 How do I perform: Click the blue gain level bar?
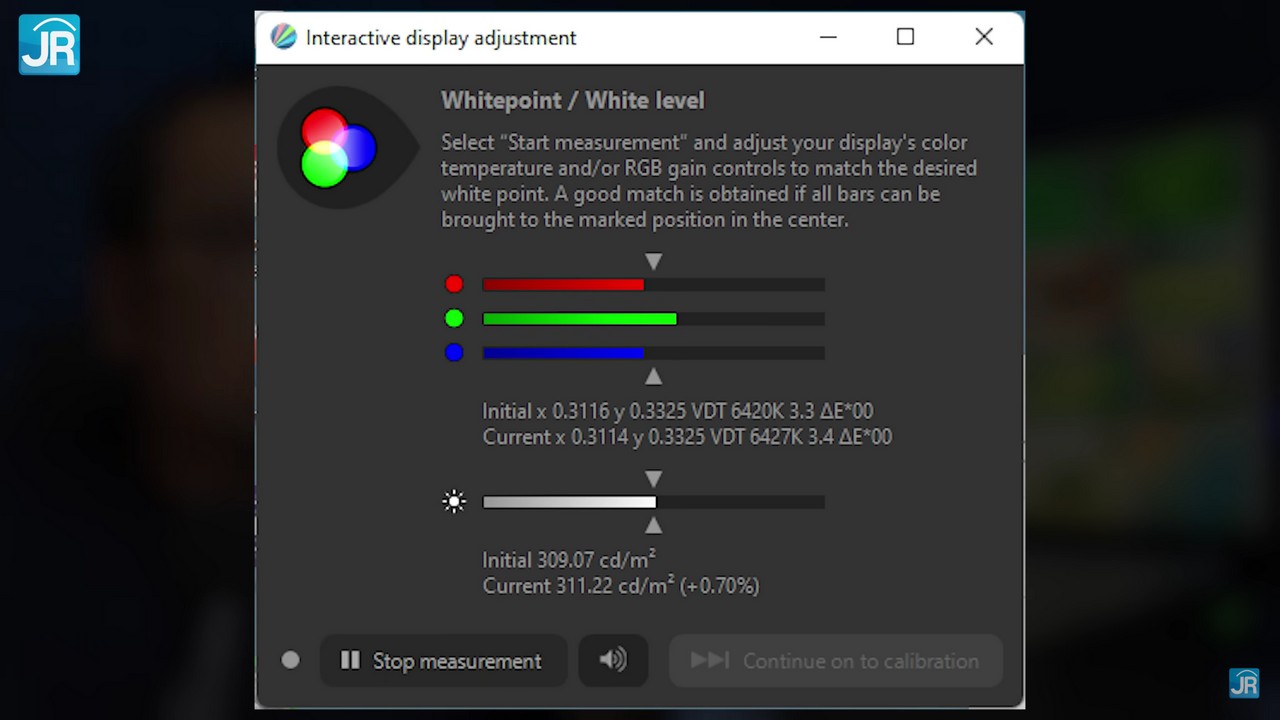[x=653, y=353]
